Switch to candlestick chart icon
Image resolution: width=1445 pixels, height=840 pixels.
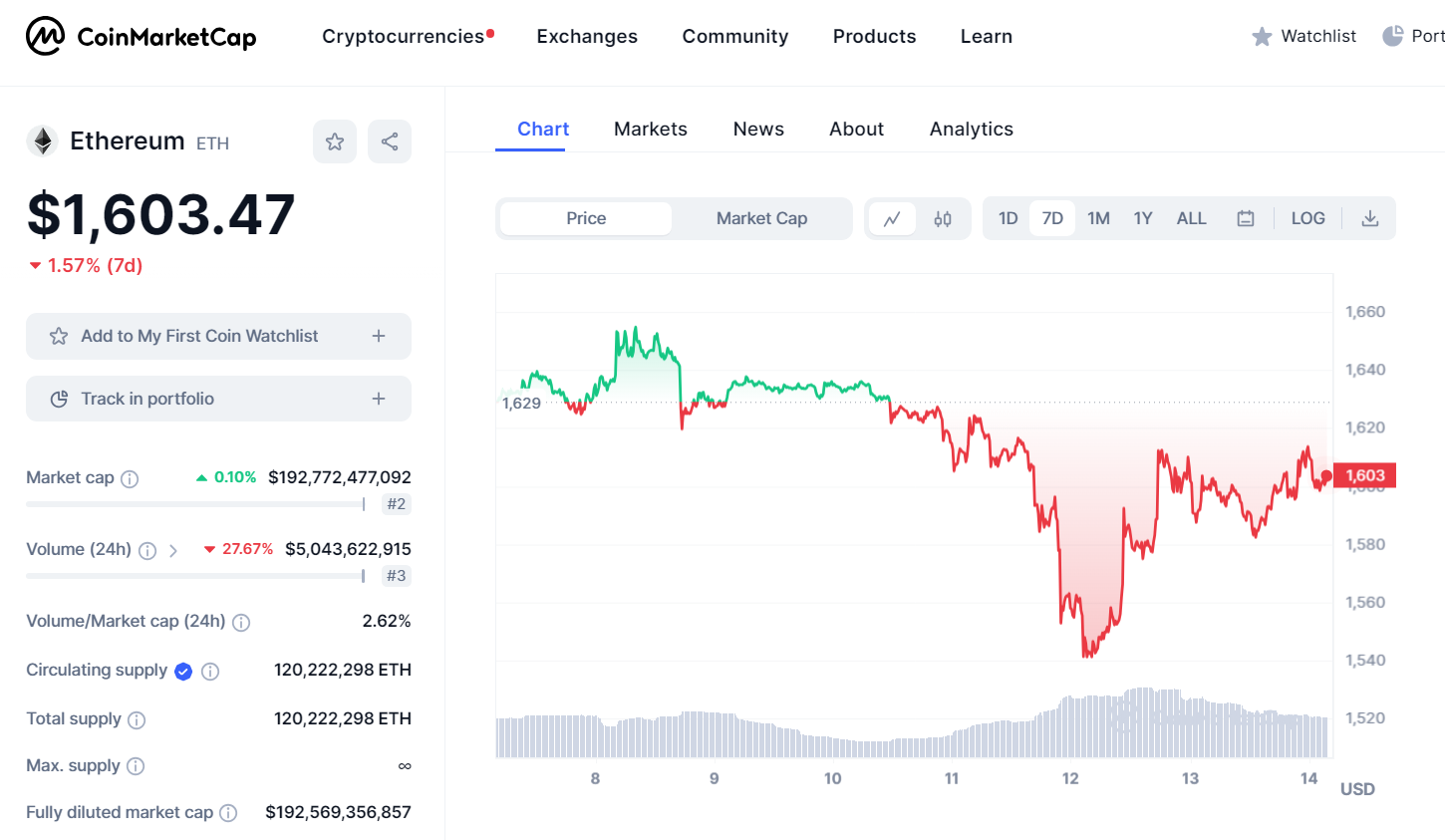[943, 218]
